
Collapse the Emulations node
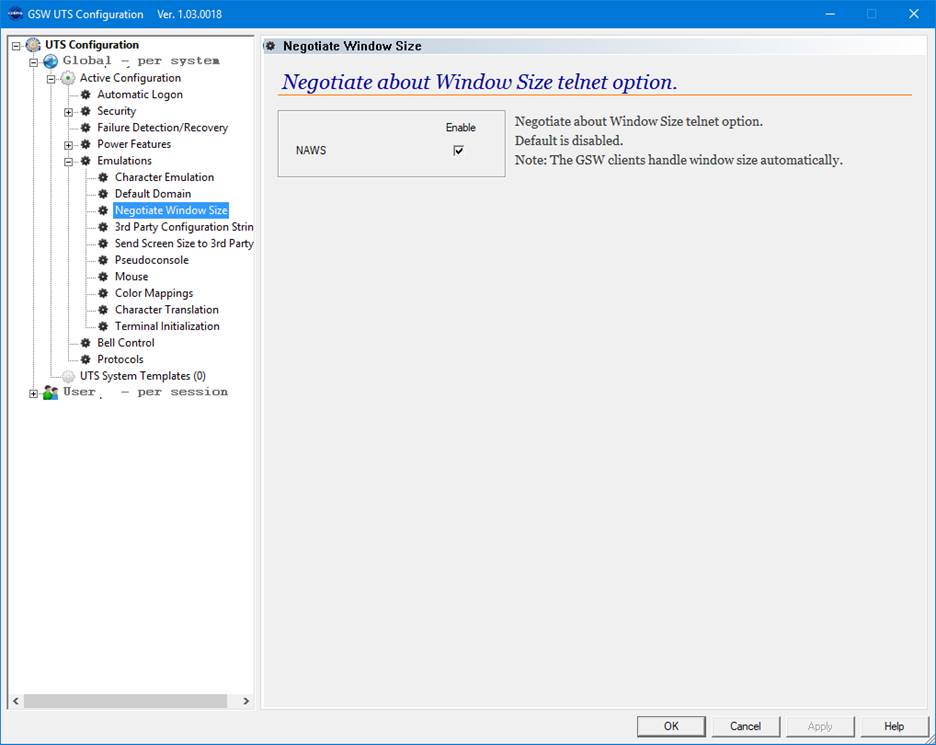[x=69, y=162]
